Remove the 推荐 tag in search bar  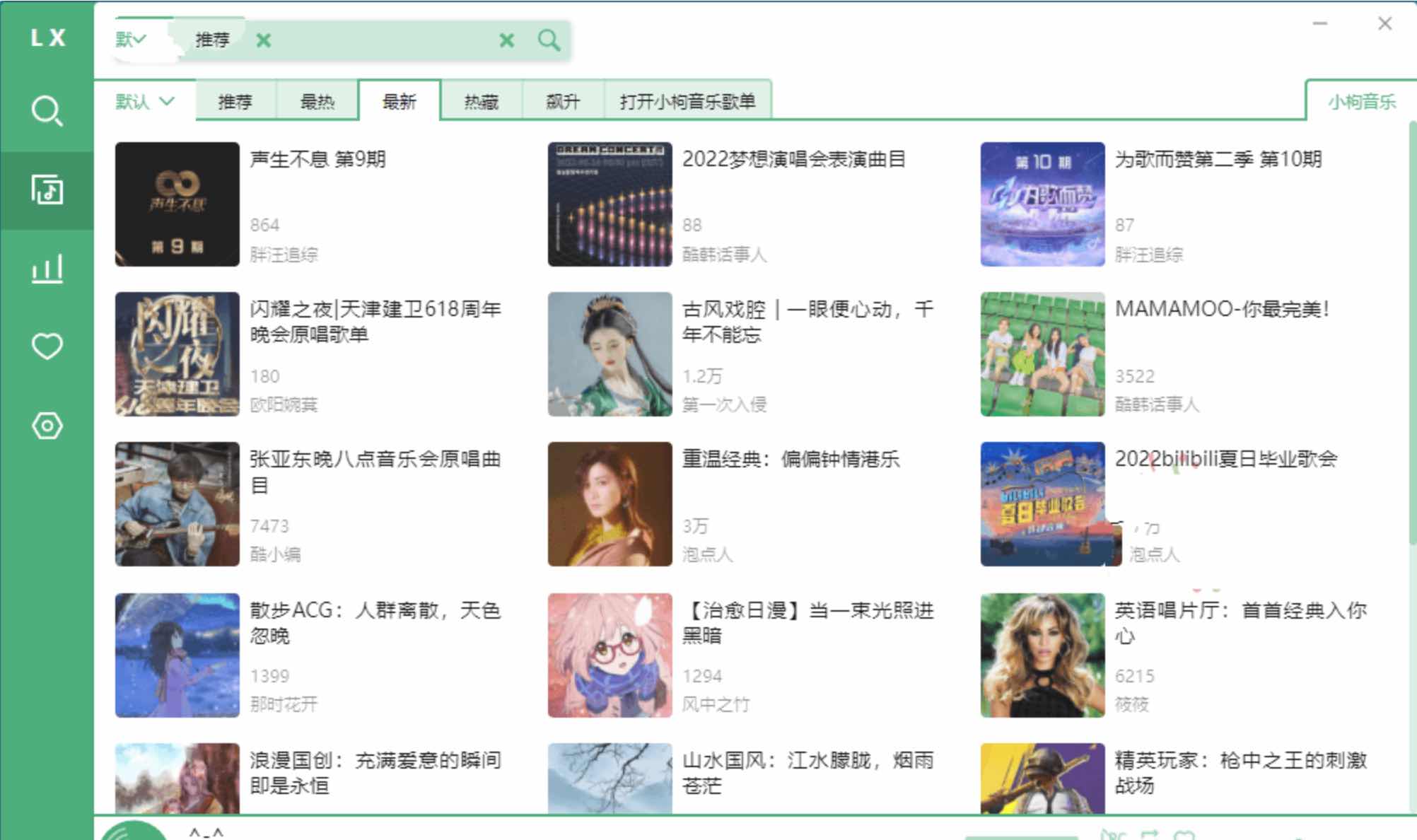(264, 40)
